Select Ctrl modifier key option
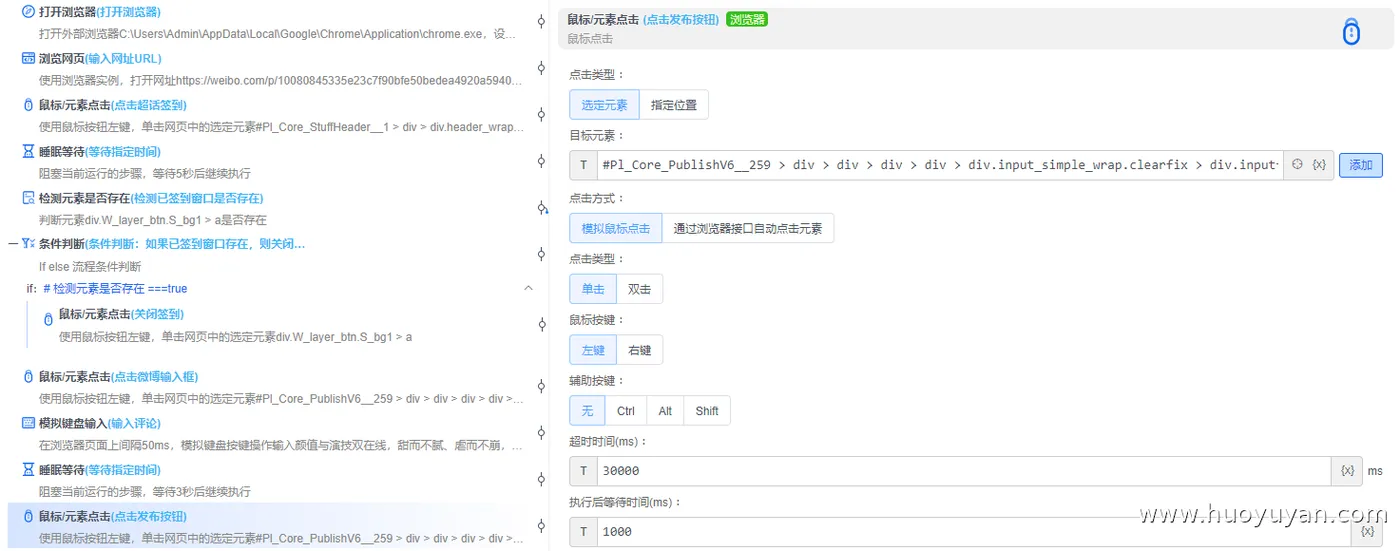1400x551 pixels. coord(626,411)
